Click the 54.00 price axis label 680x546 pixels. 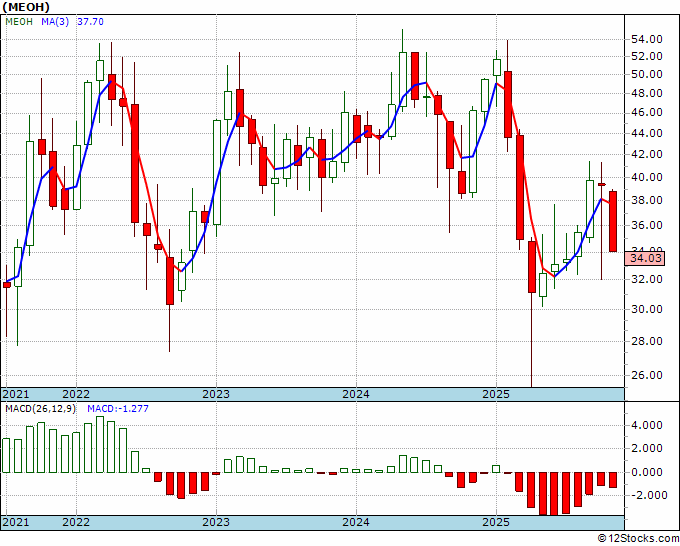(x=646, y=39)
